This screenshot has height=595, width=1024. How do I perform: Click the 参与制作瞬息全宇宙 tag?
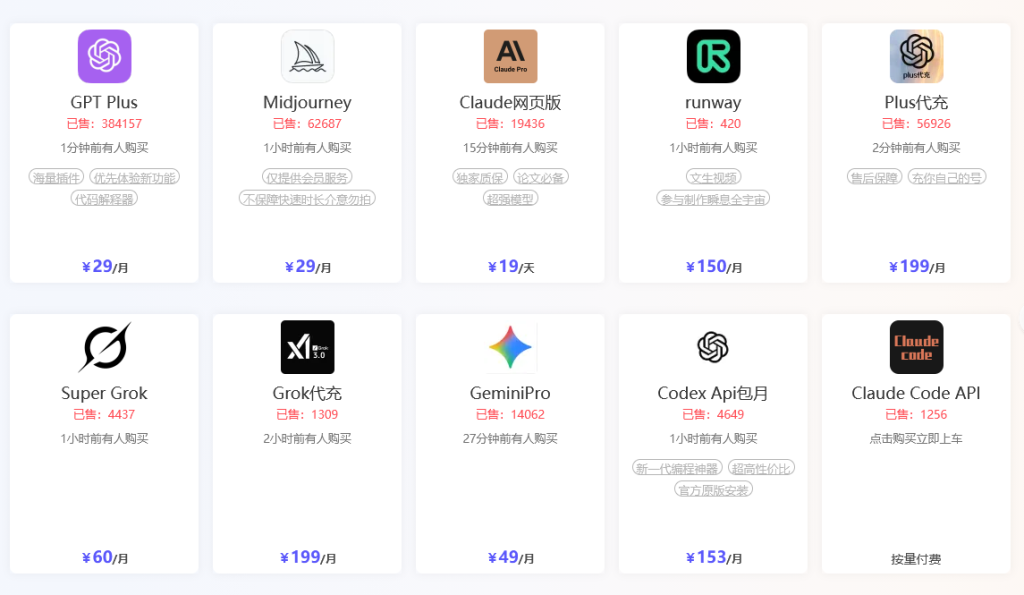(713, 199)
